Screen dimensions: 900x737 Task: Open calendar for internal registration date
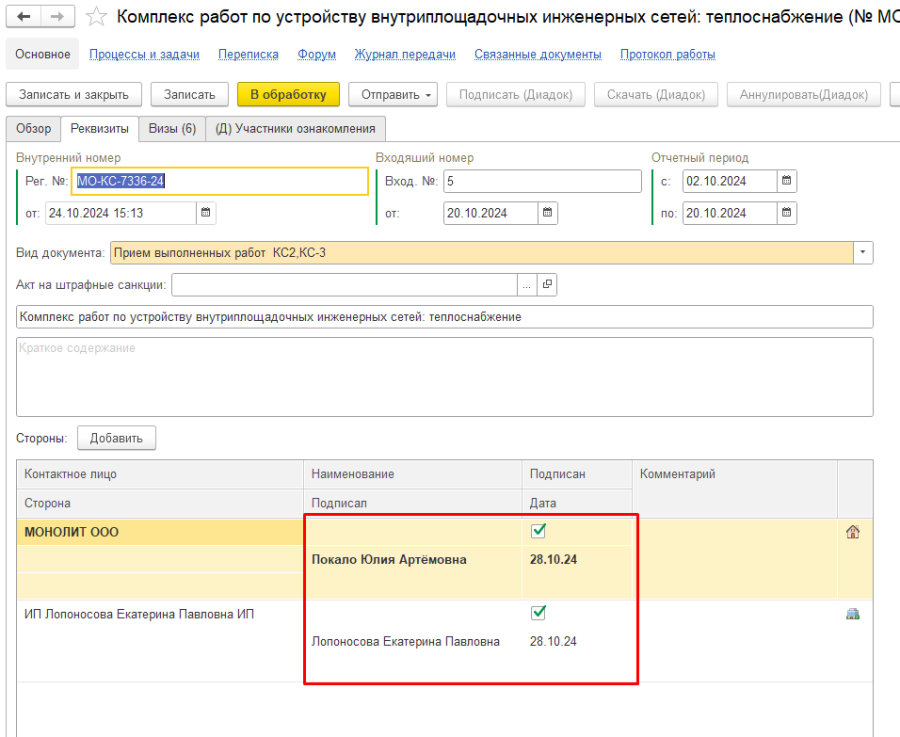click(x=206, y=212)
